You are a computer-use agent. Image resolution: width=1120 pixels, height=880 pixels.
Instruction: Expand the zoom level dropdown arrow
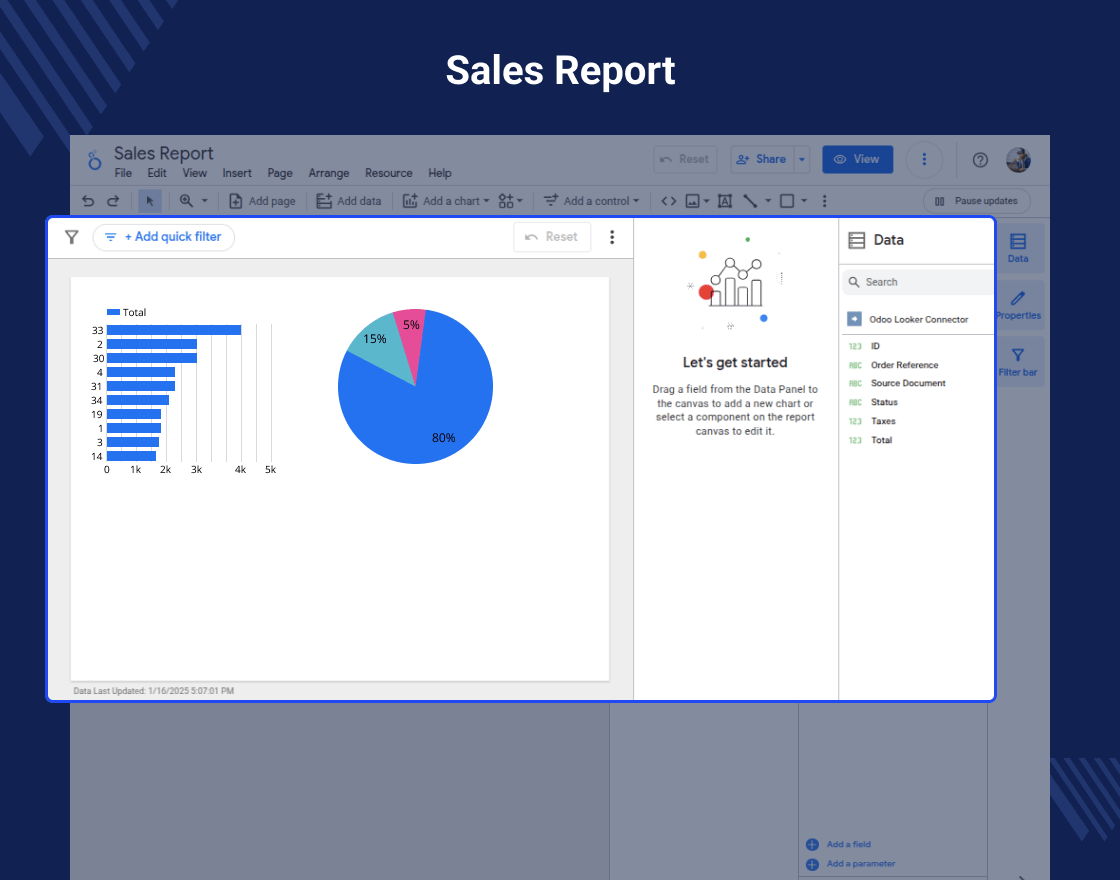click(x=204, y=201)
